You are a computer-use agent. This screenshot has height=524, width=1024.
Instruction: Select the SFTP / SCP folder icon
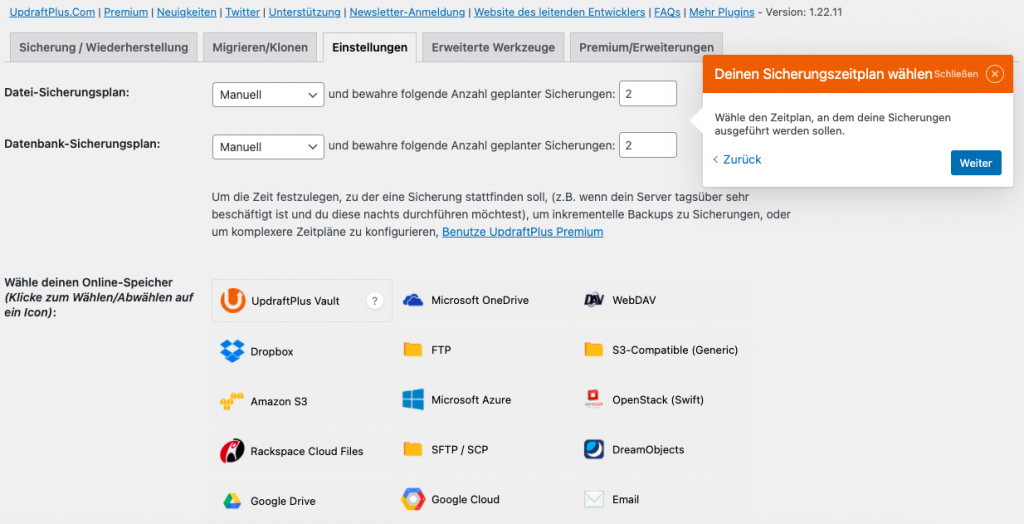click(x=413, y=450)
